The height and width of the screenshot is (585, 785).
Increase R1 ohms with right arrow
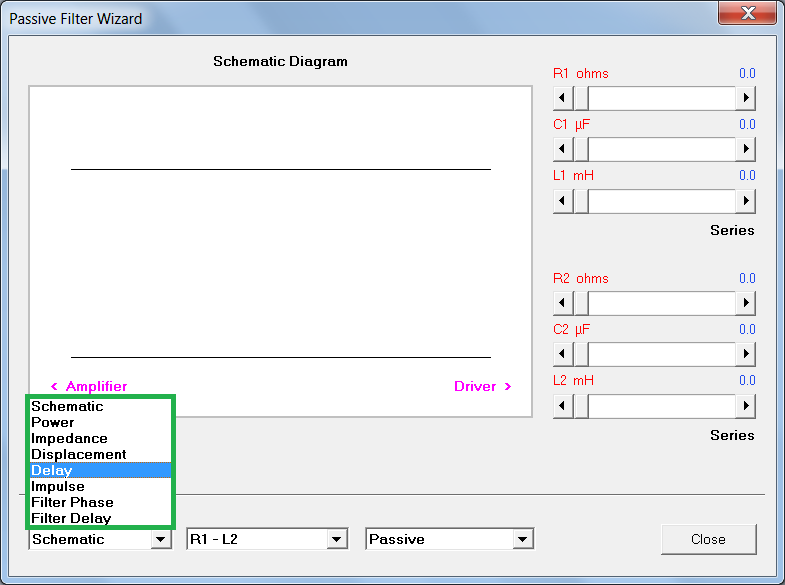coord(745,98)
